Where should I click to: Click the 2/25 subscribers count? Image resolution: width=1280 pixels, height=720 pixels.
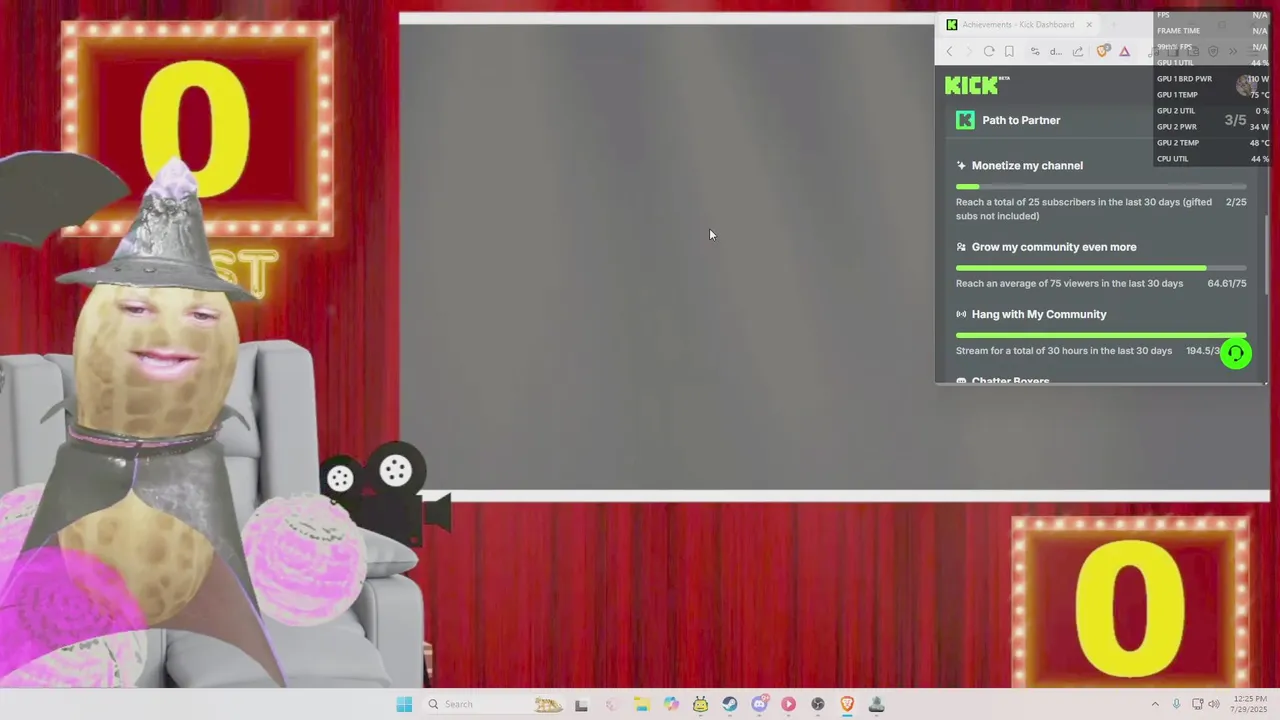(x=1236, y=202)
